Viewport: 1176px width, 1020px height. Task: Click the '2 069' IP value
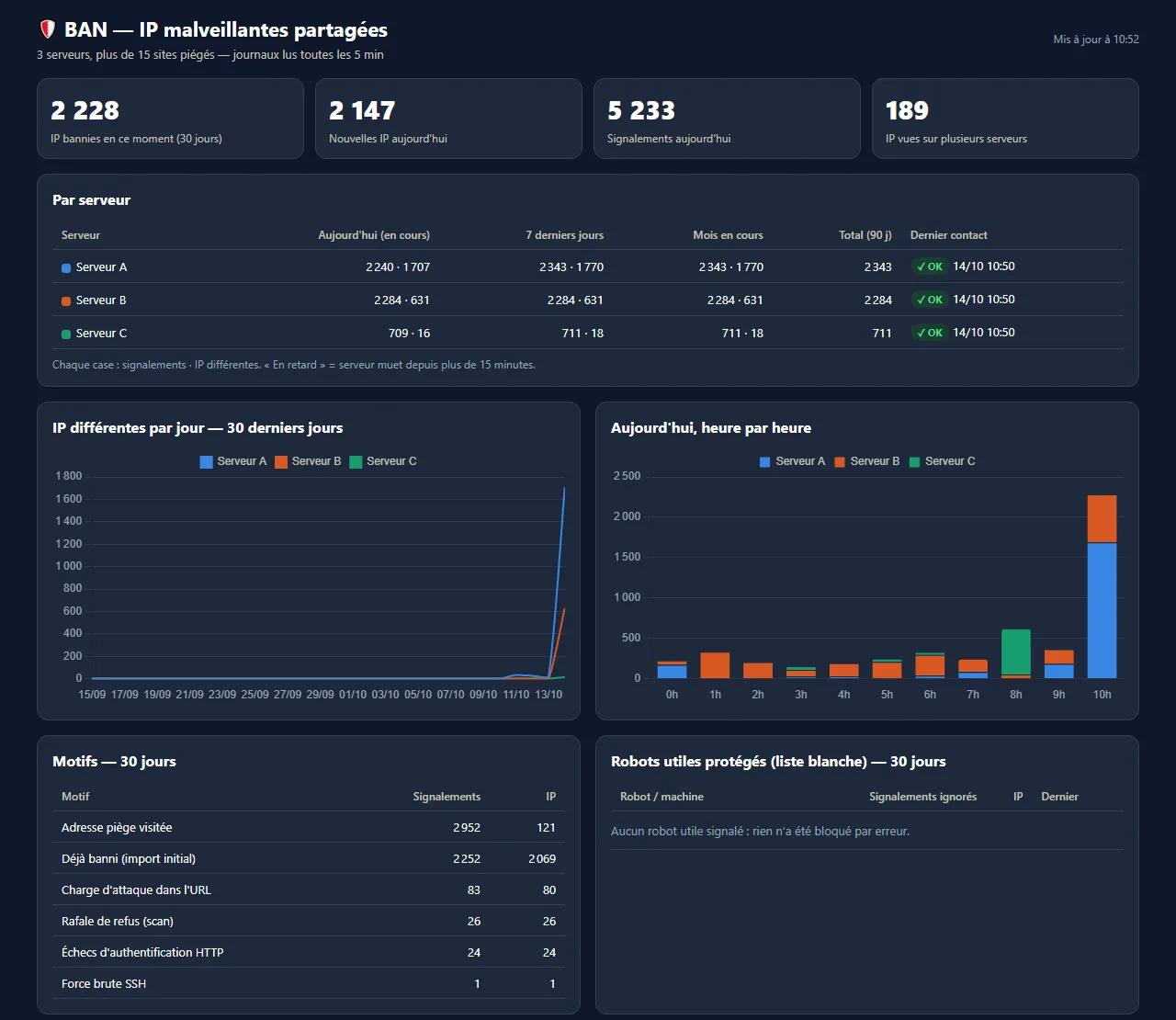pos(542,859)
